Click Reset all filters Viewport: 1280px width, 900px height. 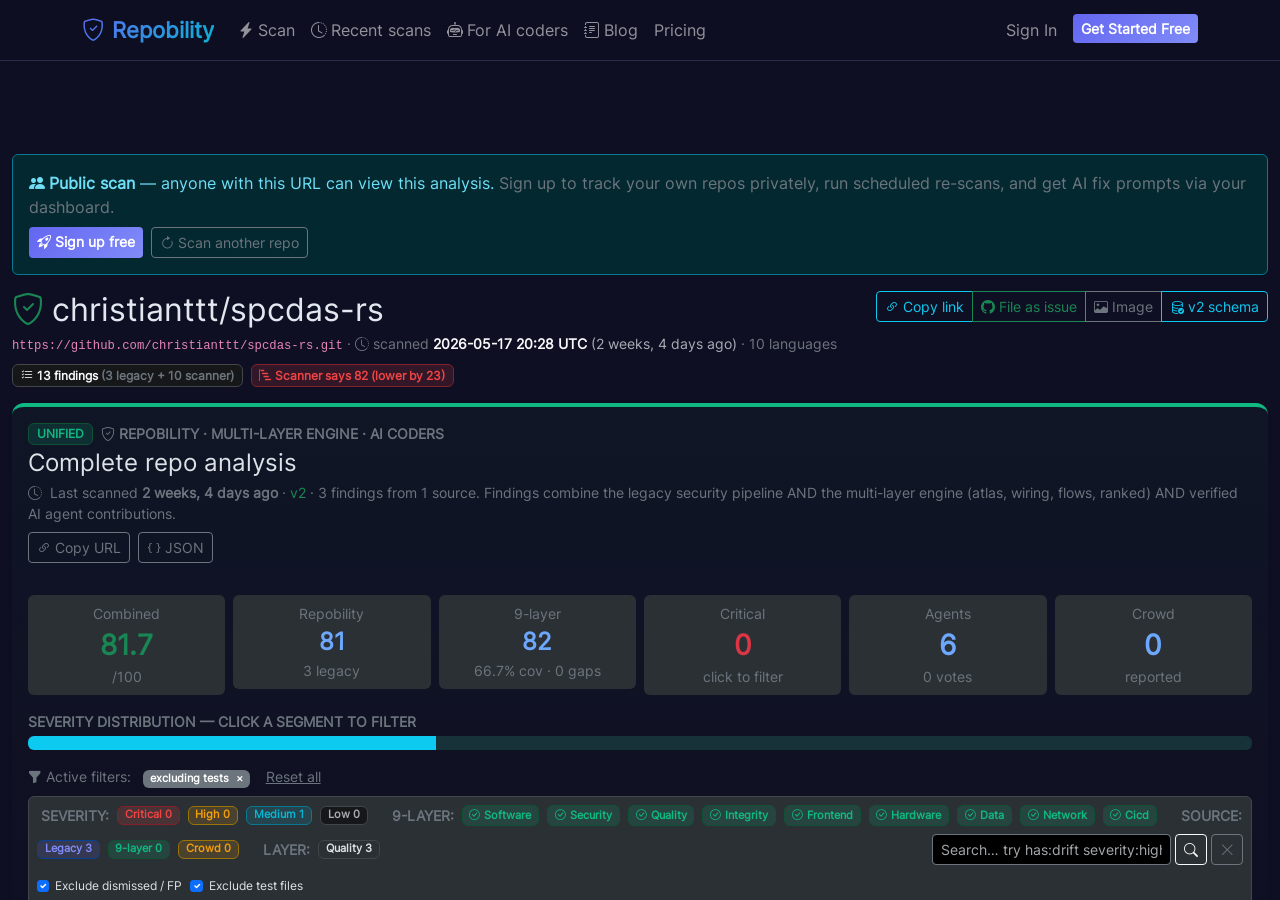[x=293, y=777]
